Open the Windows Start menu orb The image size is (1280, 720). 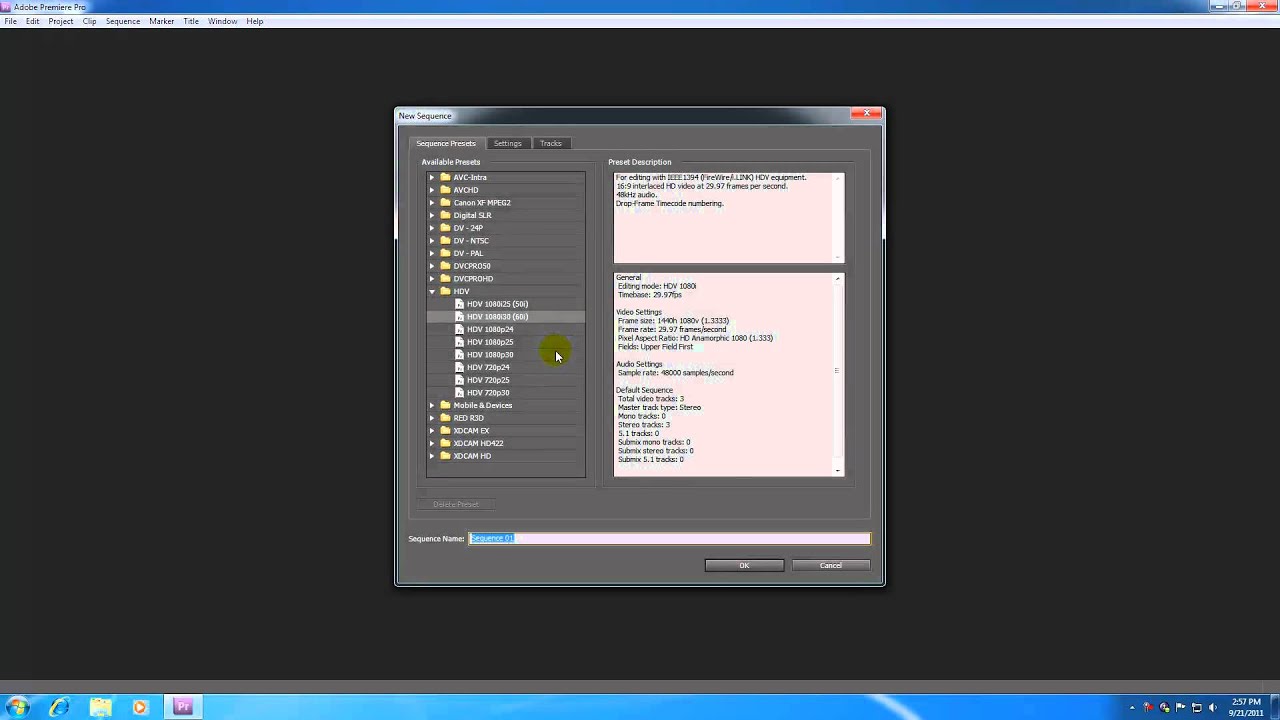(x=18, y=707)
